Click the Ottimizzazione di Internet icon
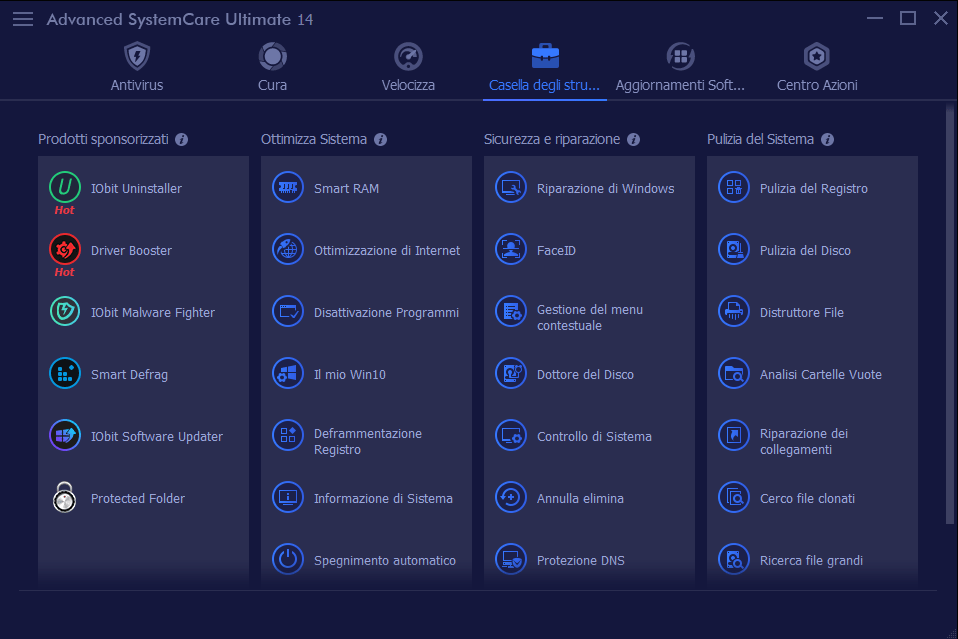 (288, 249)
